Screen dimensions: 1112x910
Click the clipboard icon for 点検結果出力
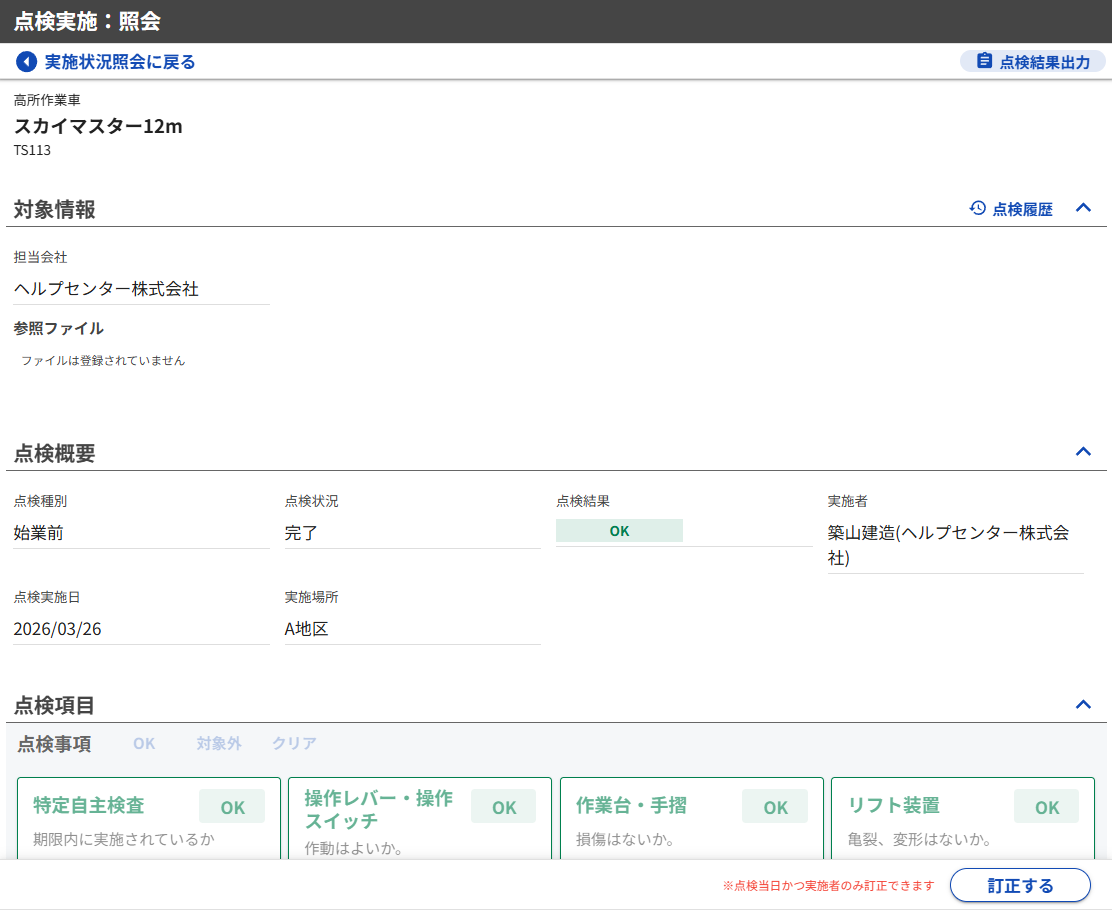pyautogui.click(x=984, y=61)
